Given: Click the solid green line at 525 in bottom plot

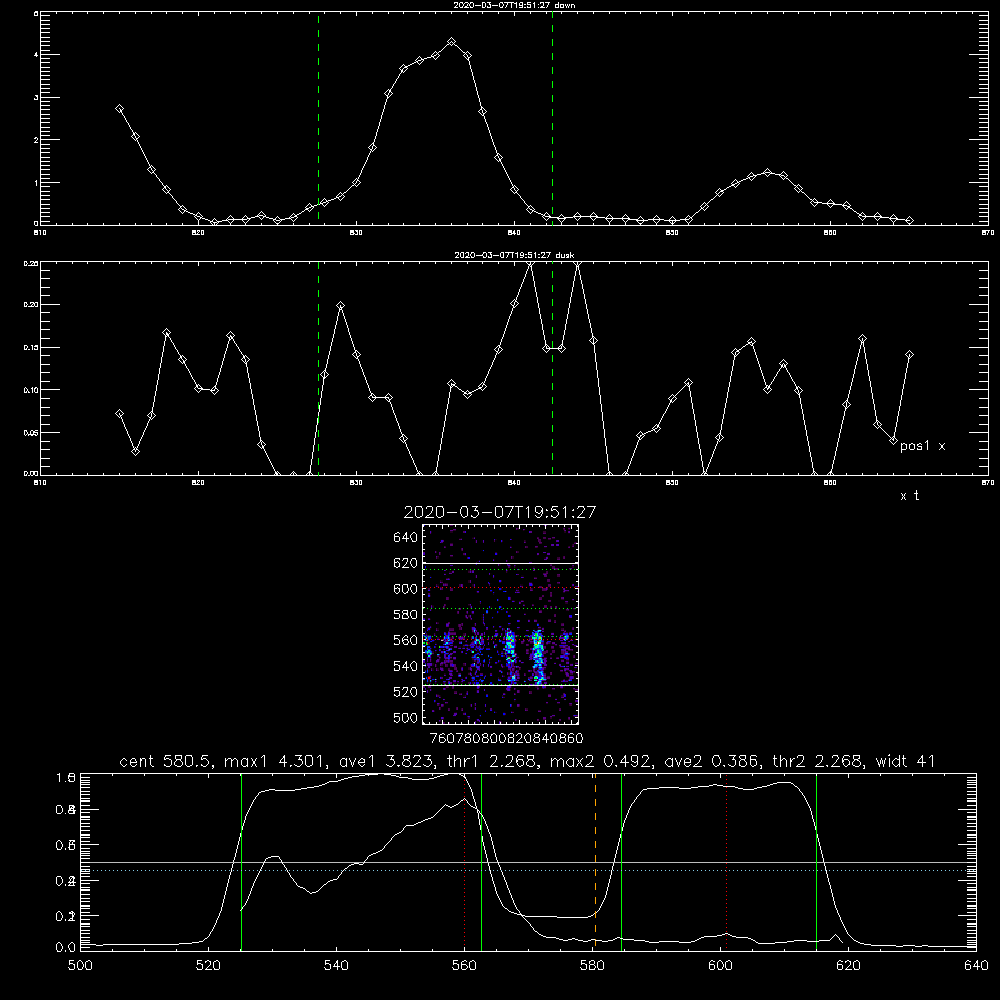Looking at the screenshot, I should coord(241,861).
